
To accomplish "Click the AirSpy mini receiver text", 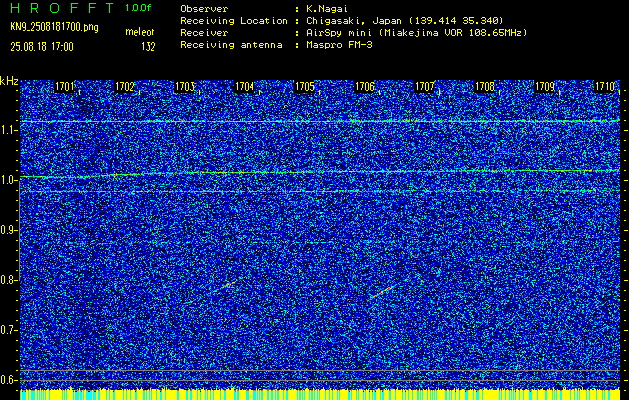I will [417, 32].
